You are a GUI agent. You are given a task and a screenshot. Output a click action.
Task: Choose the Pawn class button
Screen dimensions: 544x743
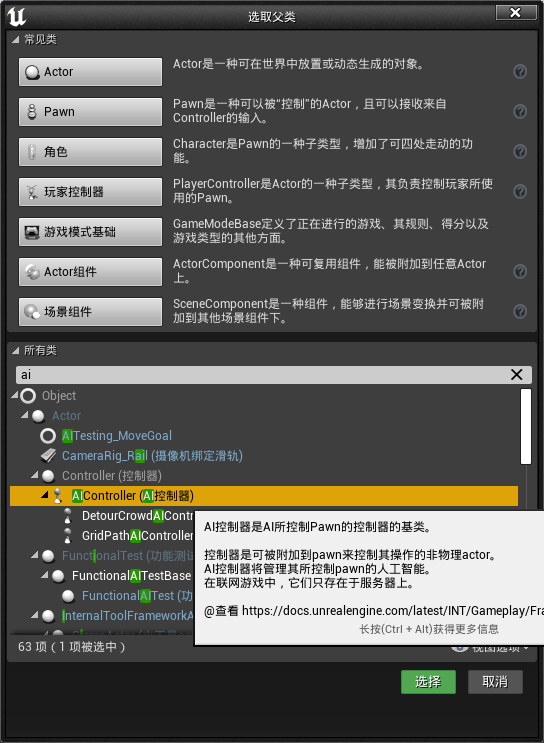(x=90, y=112)
